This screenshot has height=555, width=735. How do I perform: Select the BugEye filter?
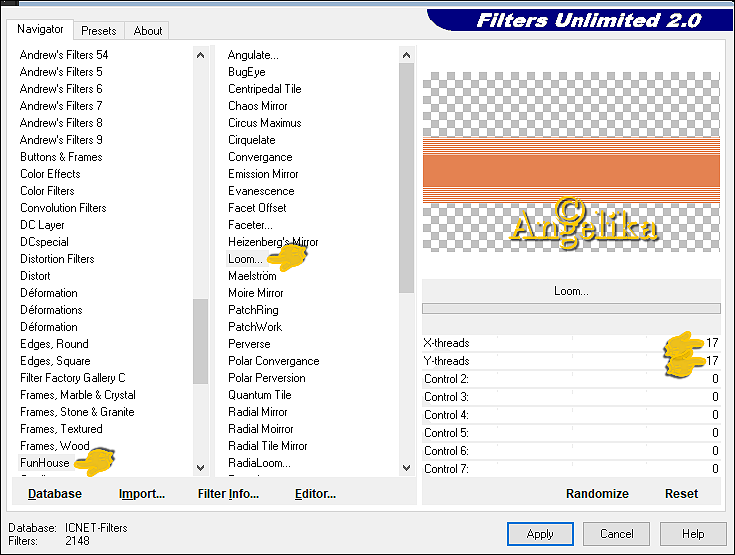(x=247, y=72)
